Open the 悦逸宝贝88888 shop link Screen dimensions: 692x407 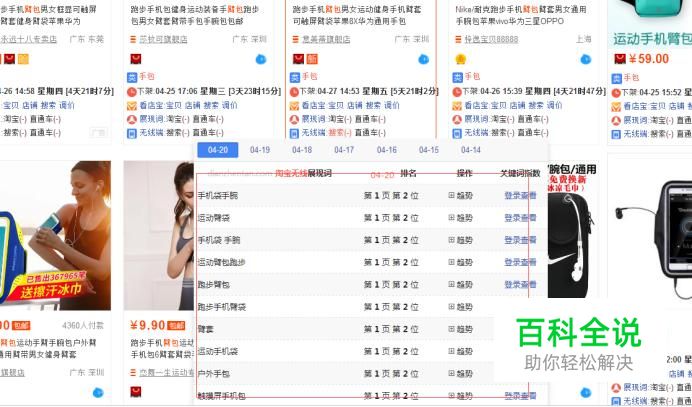(x=491, y=40)
